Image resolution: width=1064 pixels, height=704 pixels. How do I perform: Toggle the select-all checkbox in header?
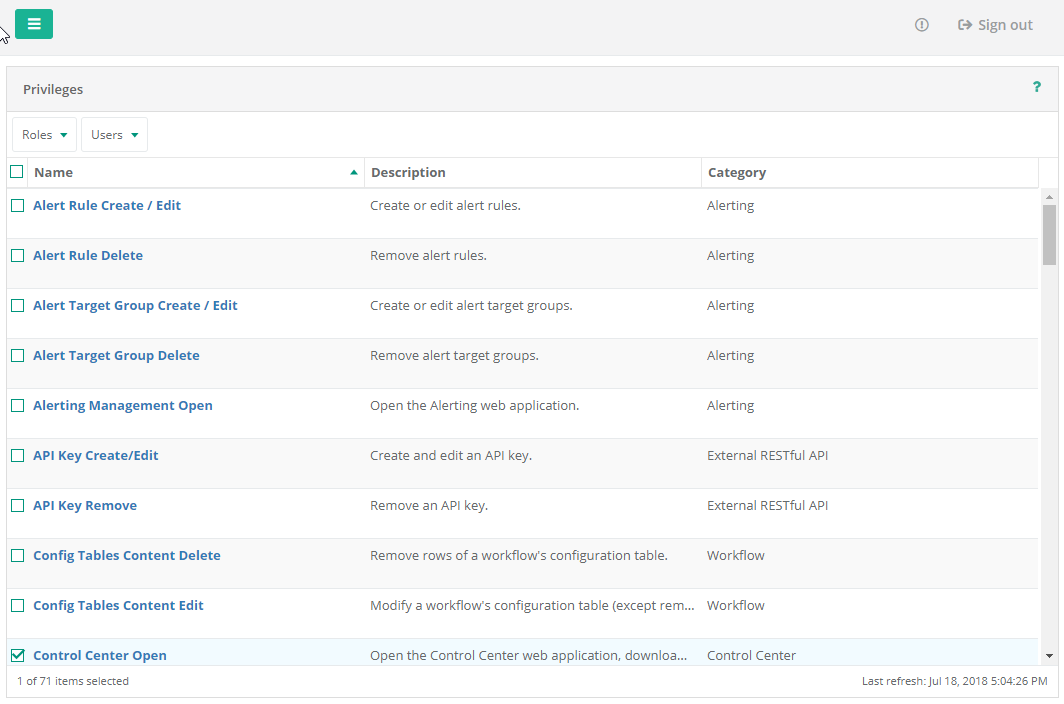pyautogui.click(x=17, y=172)
